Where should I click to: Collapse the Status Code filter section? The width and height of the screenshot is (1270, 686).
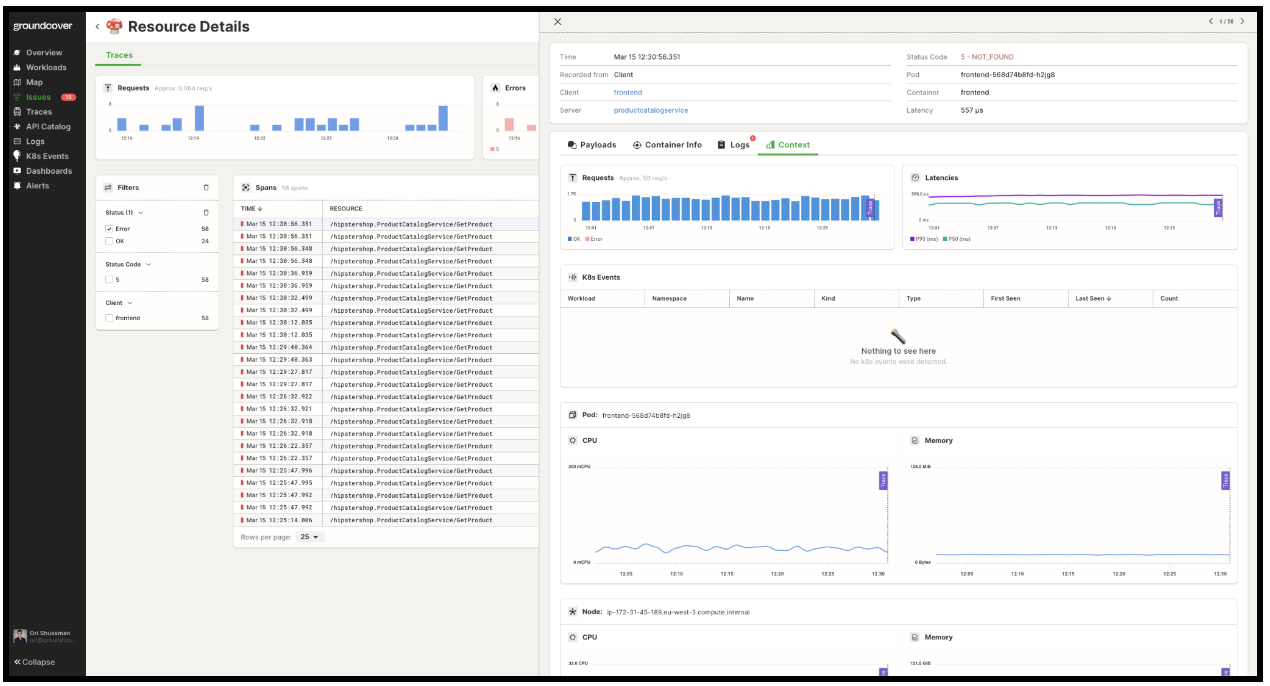tap(149, 264)
